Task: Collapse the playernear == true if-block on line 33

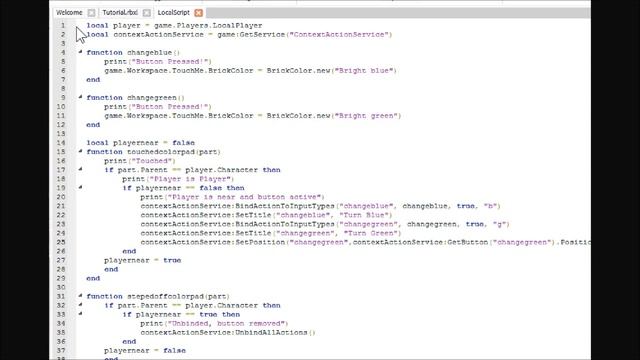Action: click(x=80, y=314)
